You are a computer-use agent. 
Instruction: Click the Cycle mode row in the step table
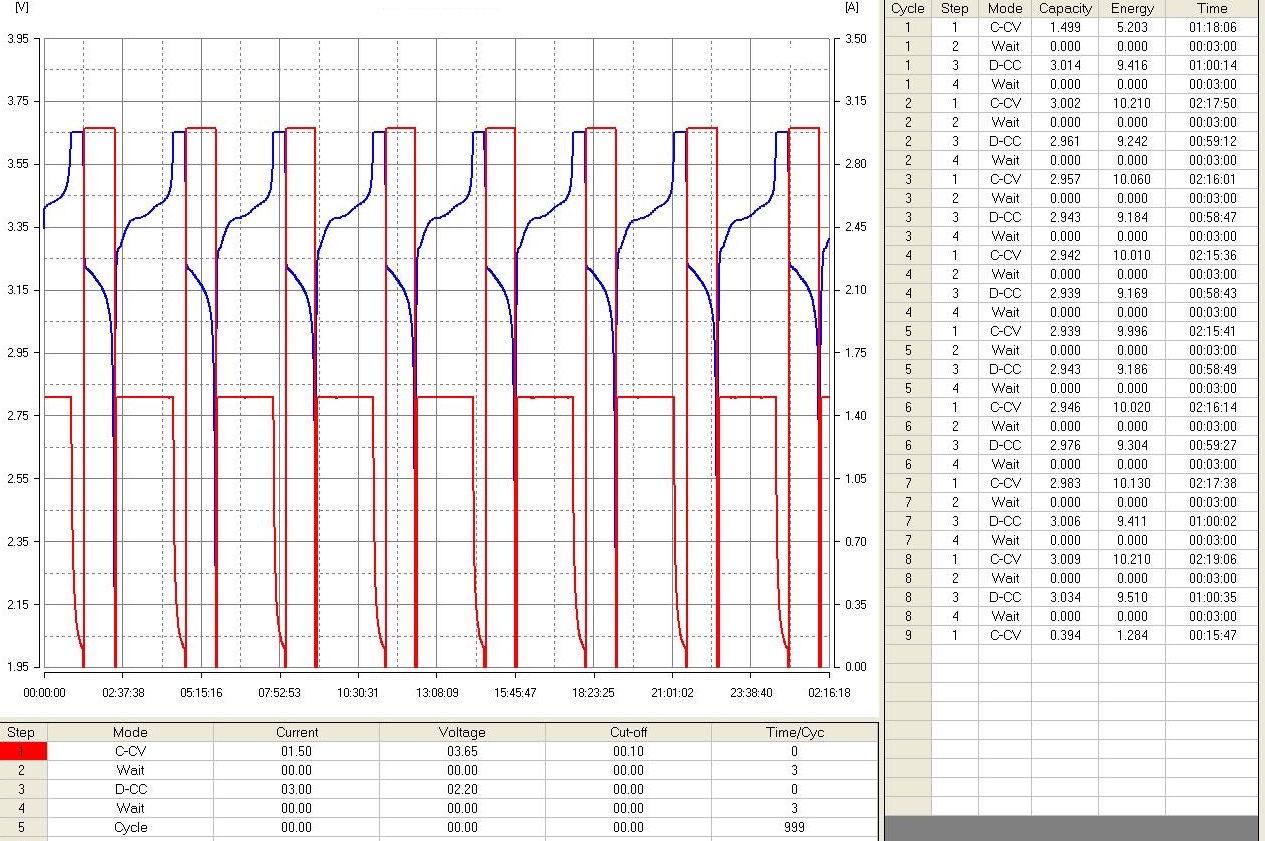coord(131,827)
